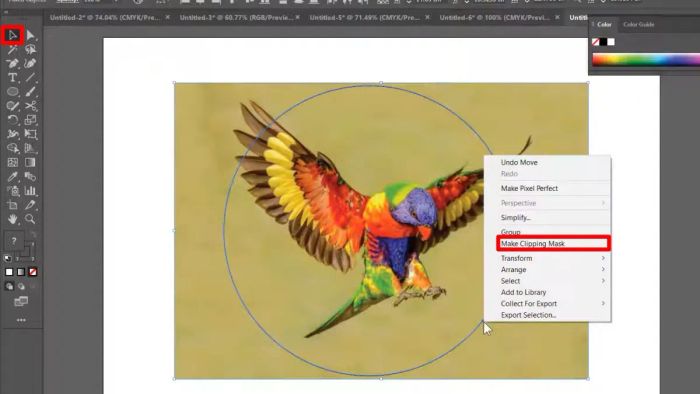Select the Column Graph tool

click(x=30, y=191)
